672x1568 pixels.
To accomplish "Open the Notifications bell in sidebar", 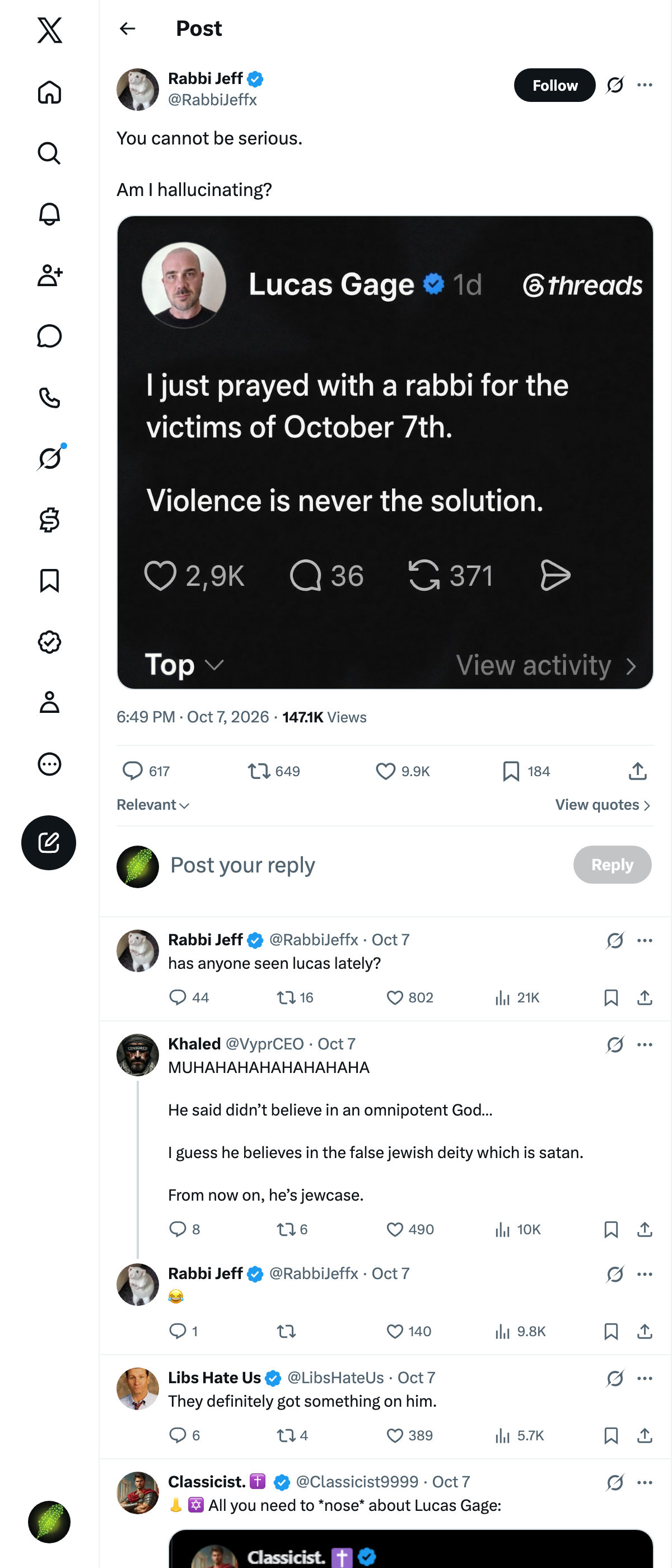I will [x=49, y=214].
